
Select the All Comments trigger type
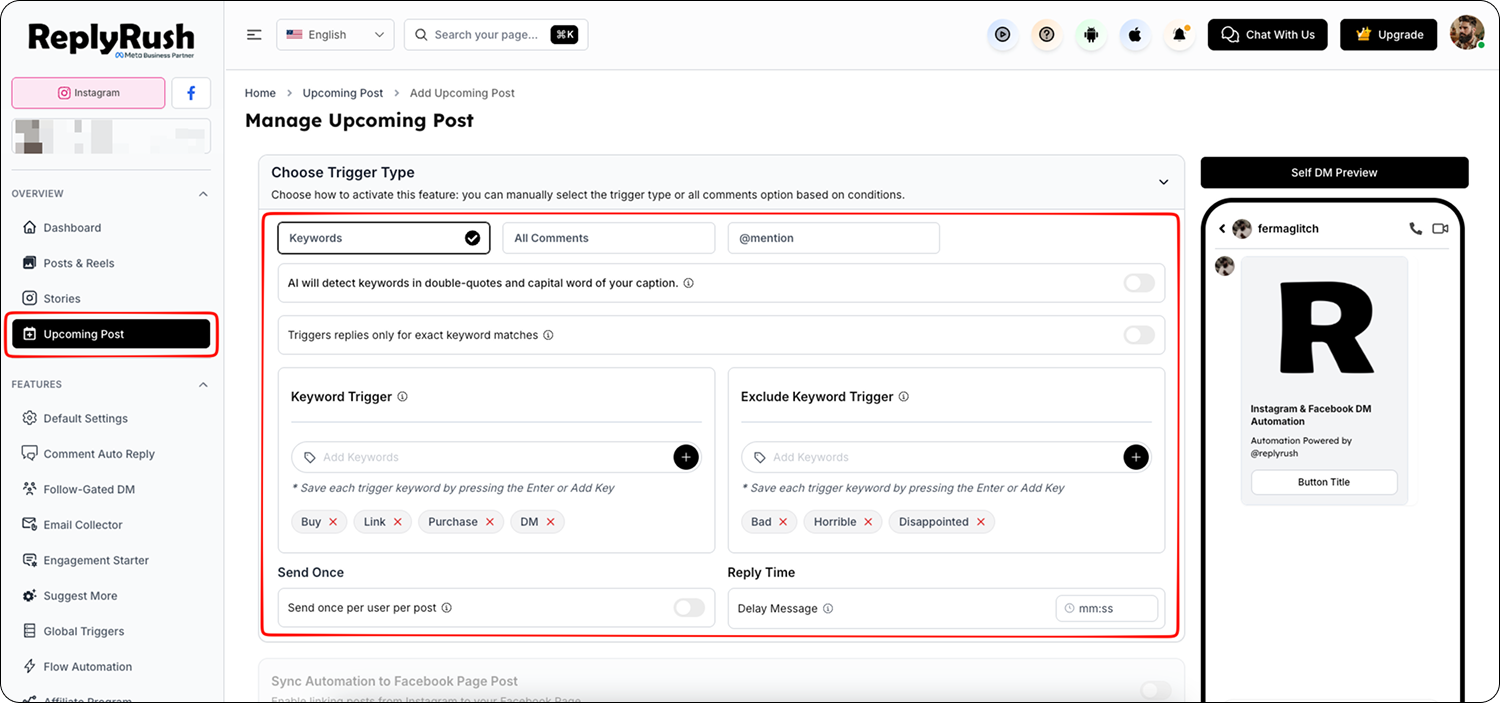click(609, 238)
